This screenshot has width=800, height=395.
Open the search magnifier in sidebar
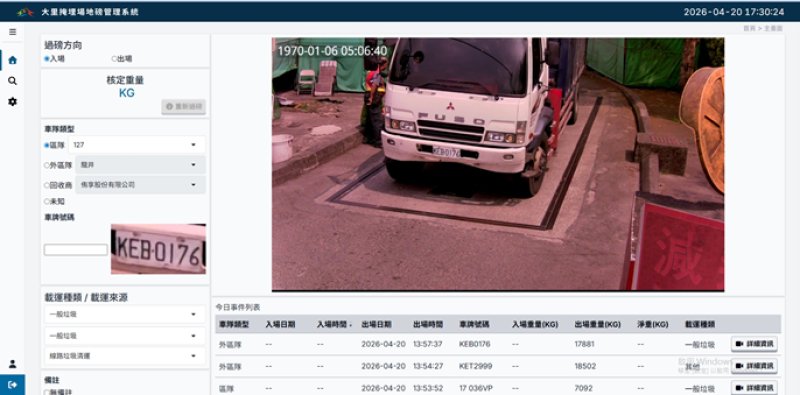13,81
